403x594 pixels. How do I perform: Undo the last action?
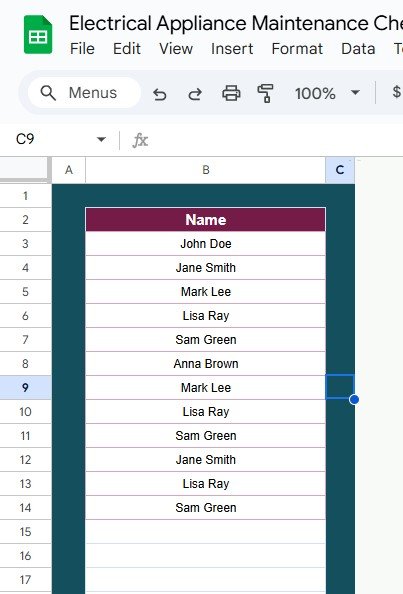tap(159, 94)
